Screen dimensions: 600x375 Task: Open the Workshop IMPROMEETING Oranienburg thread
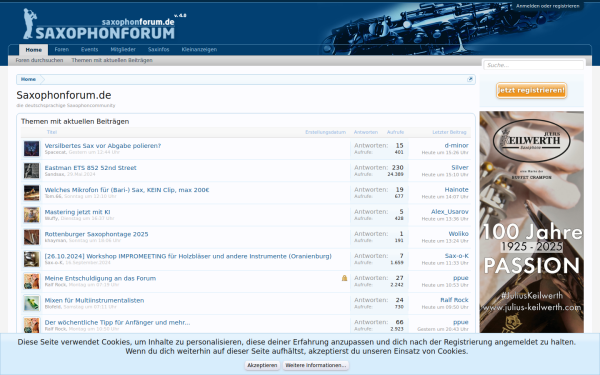tap(188, 256)
